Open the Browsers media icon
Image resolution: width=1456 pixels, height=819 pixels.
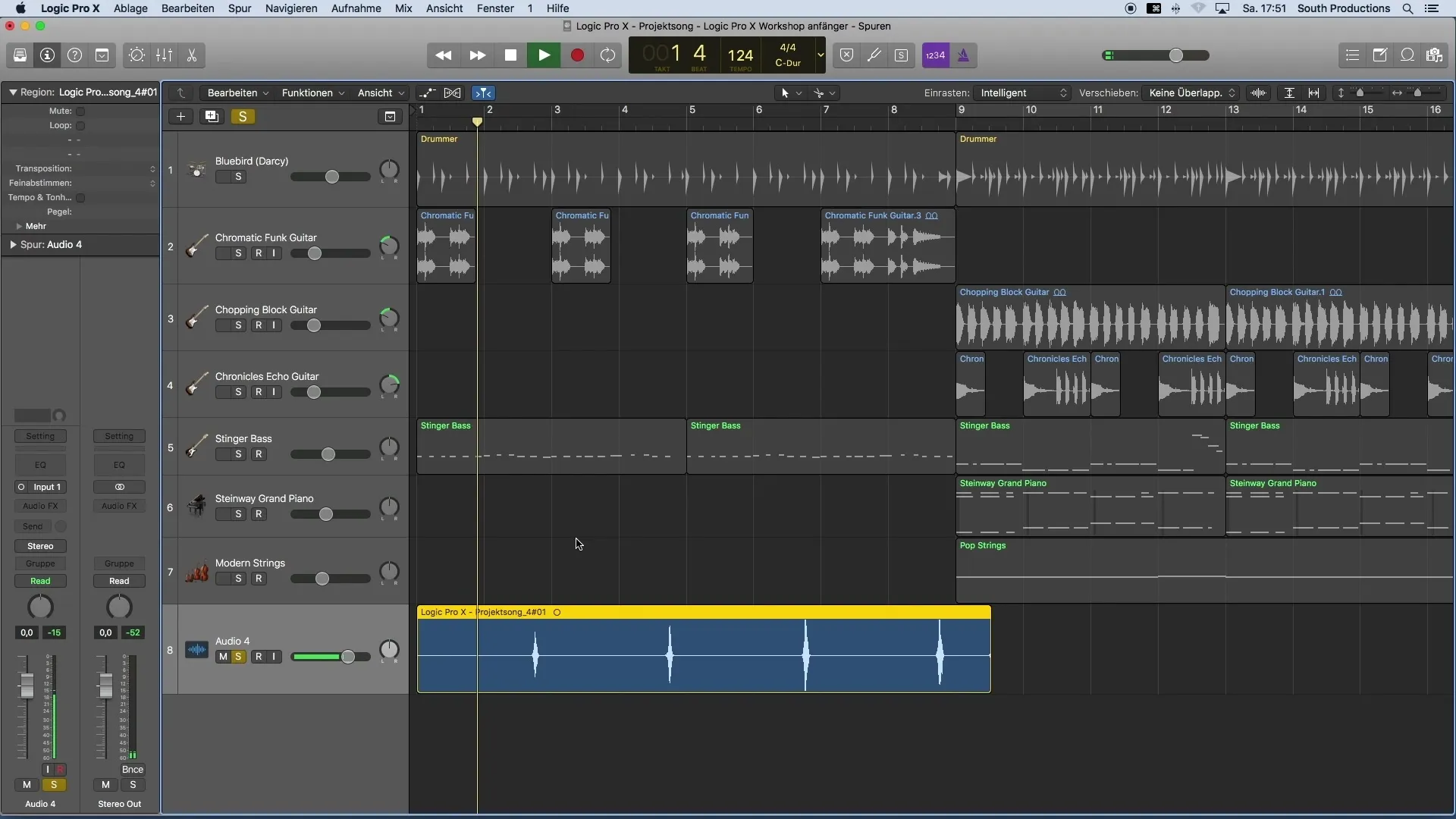click(x=1435, y=55)
